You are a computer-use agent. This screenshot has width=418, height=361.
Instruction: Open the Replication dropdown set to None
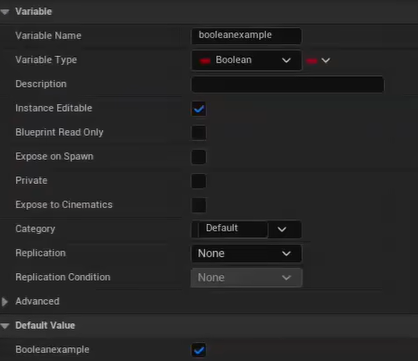(x=246, y=254)
